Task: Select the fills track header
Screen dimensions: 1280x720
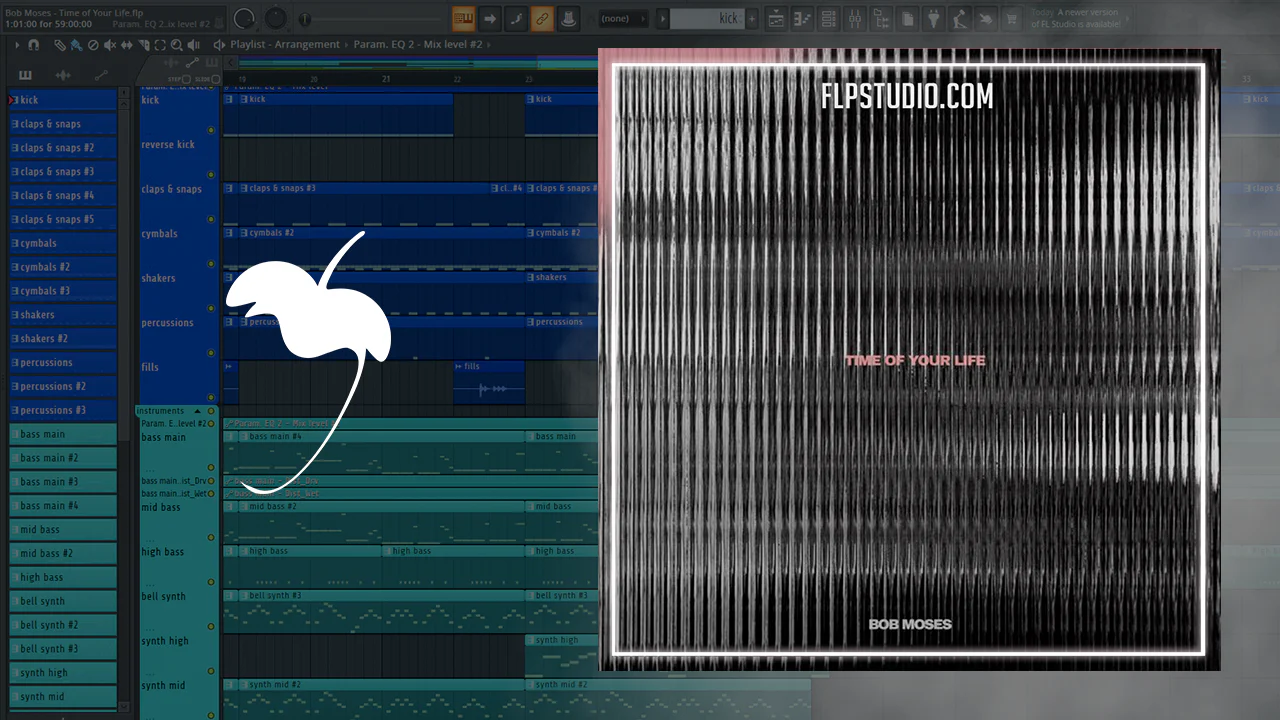Action: pos(179,382)
